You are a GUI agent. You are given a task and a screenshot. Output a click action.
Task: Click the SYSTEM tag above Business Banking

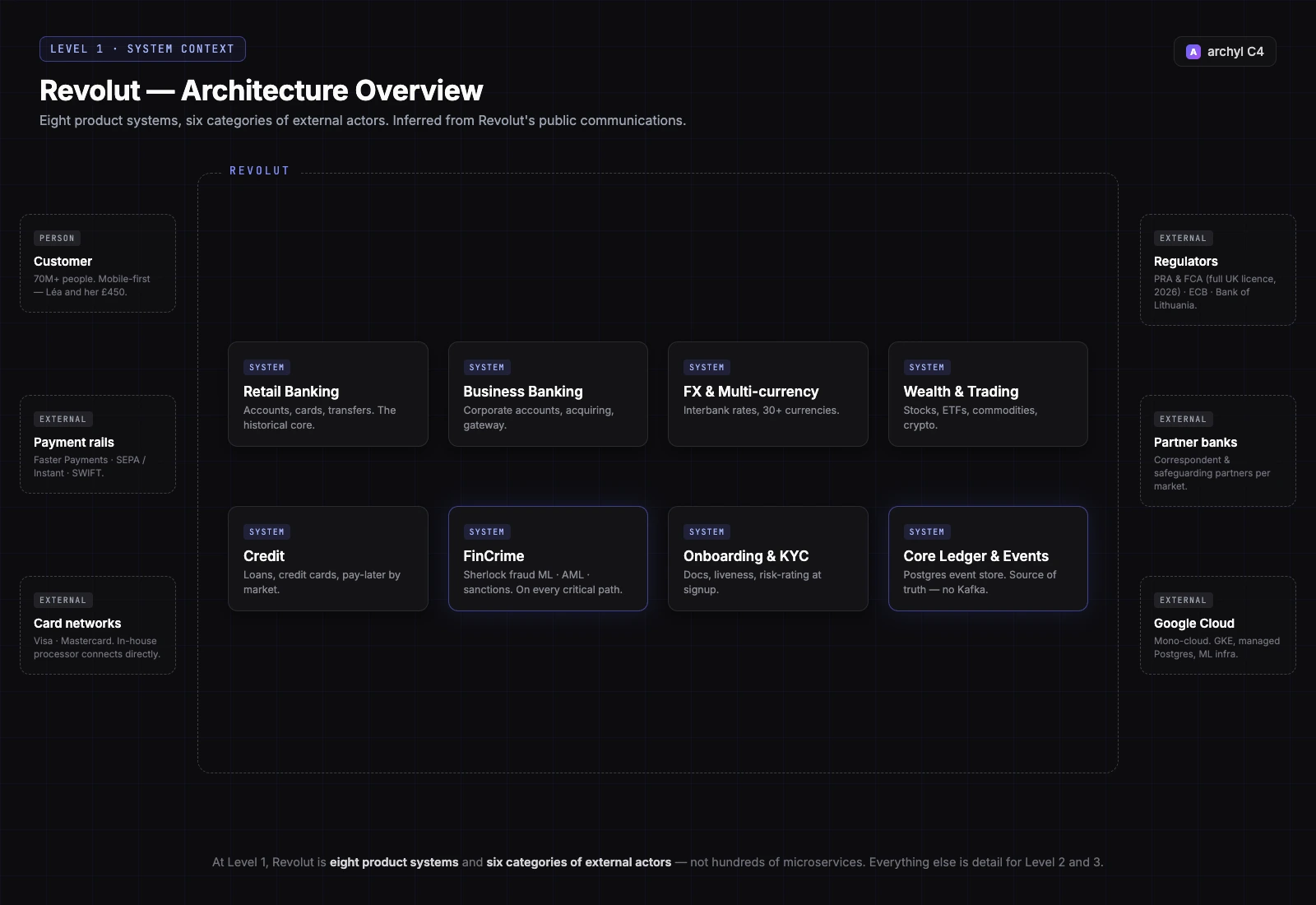pos(487,368)
